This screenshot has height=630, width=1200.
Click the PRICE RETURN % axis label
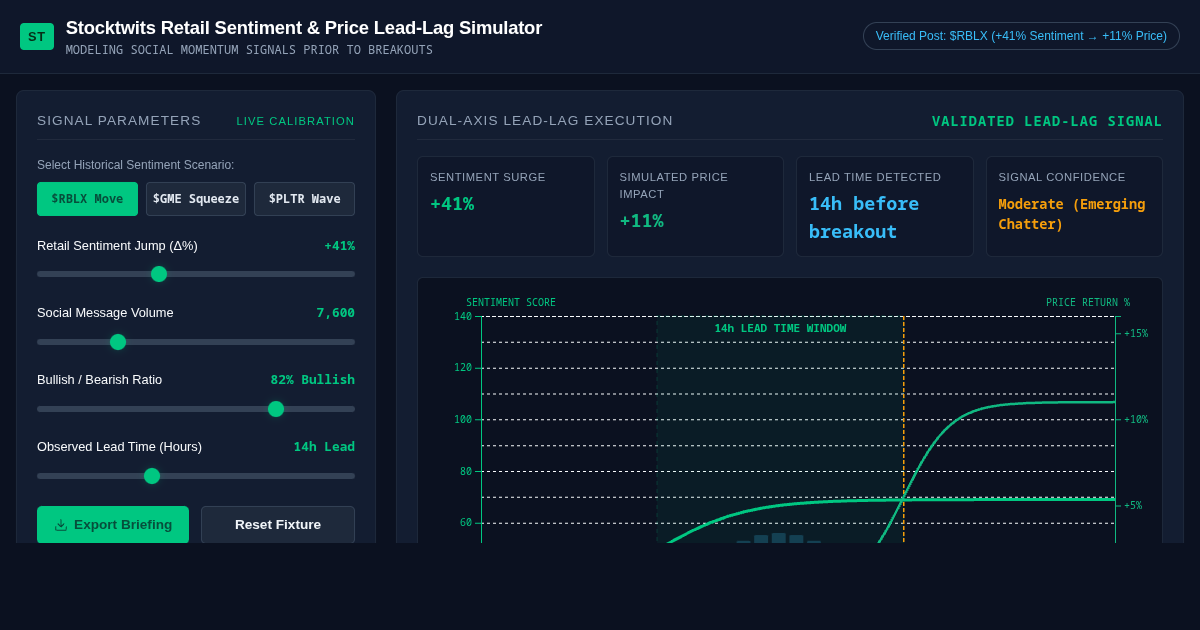pos(1088,303)
